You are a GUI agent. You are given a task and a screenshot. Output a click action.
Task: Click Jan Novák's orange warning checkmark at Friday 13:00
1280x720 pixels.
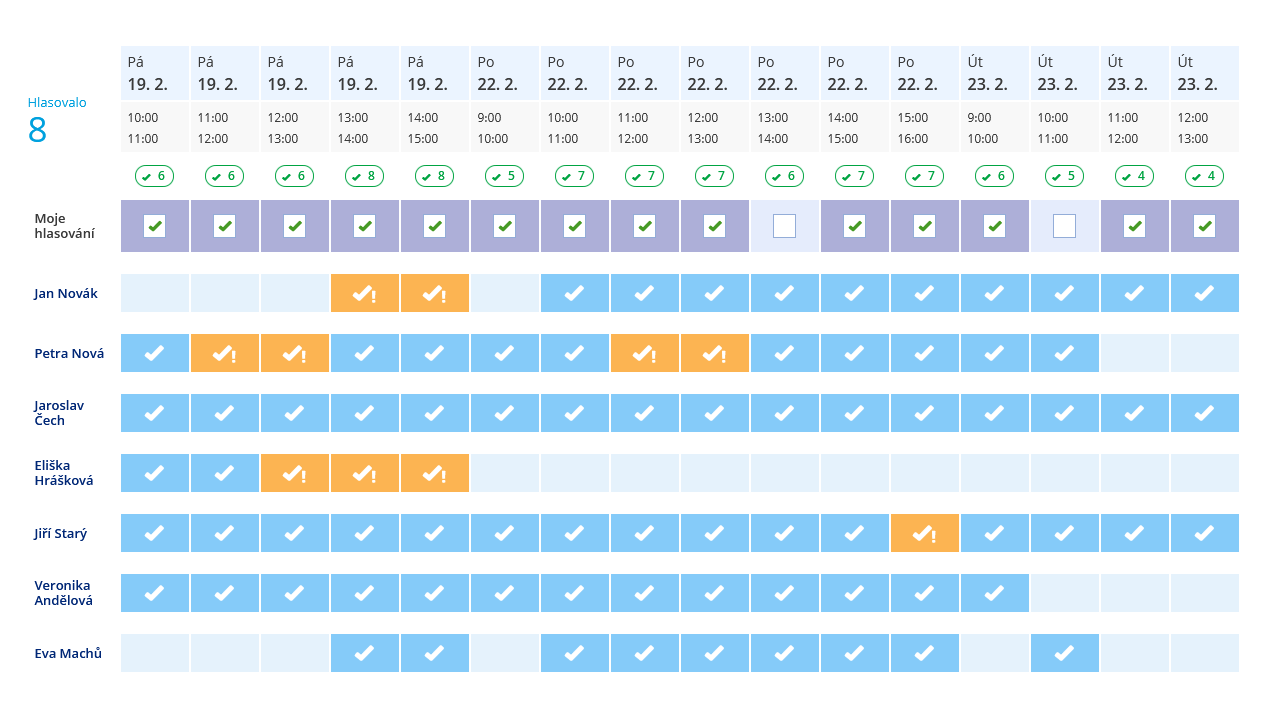[365, 293]
